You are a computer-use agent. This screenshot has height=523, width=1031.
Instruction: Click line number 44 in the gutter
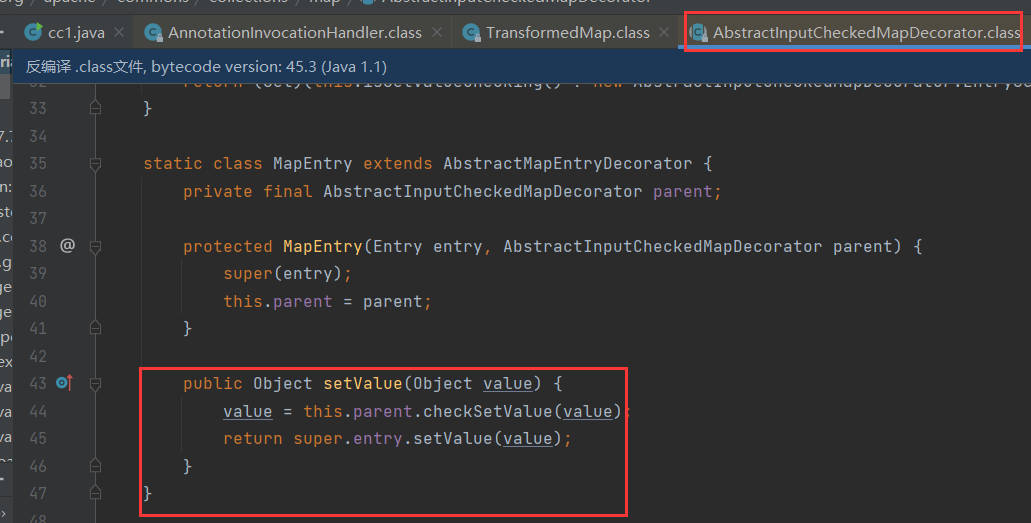click(38, 411)
